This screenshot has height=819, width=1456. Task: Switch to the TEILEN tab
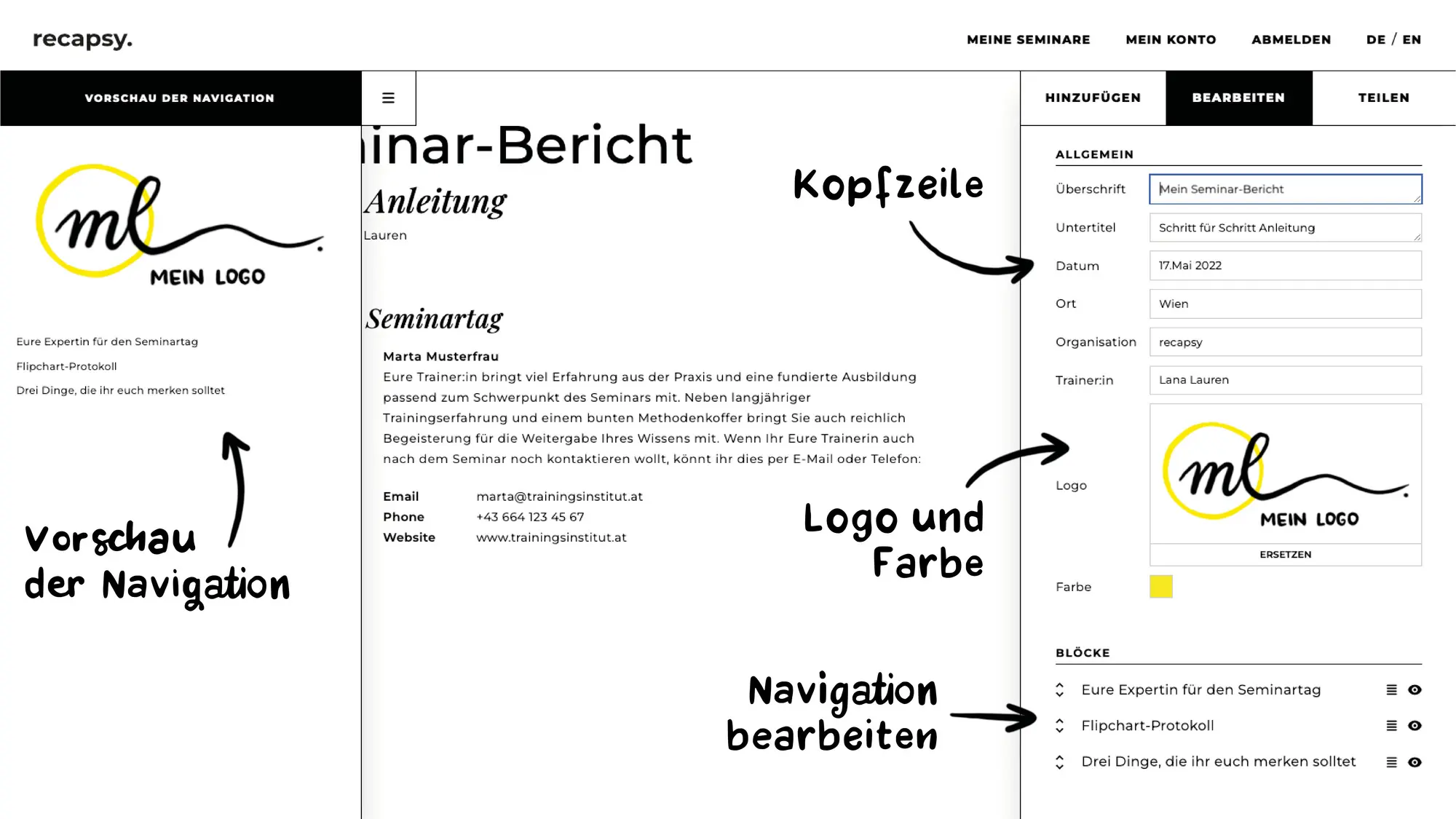pyautogui.click(x=1384, y=97)
